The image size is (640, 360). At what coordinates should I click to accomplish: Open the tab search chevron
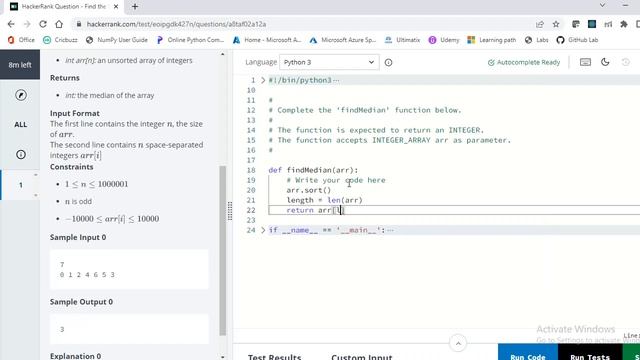pyautogui.click(x=602, y=5)
